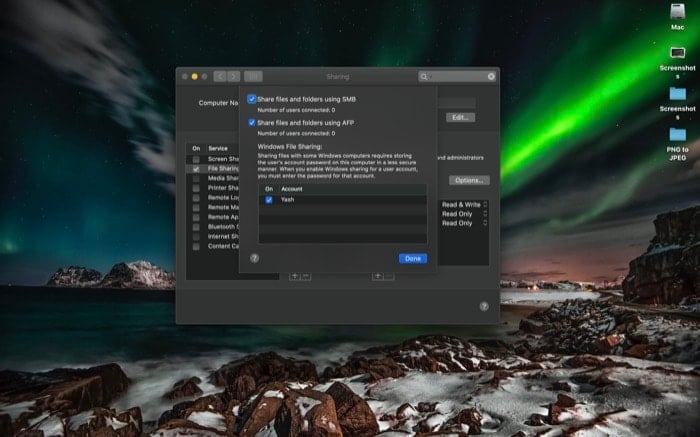
Task: Enable the Remote Login service checkbox
Action: 196,198
